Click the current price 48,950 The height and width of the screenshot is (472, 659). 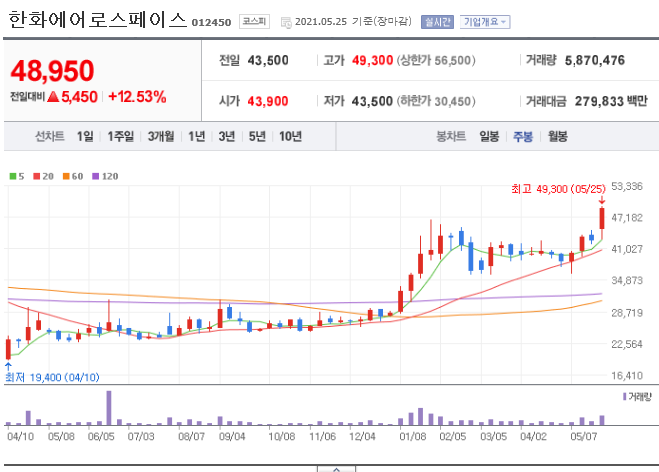coord(52,71)
